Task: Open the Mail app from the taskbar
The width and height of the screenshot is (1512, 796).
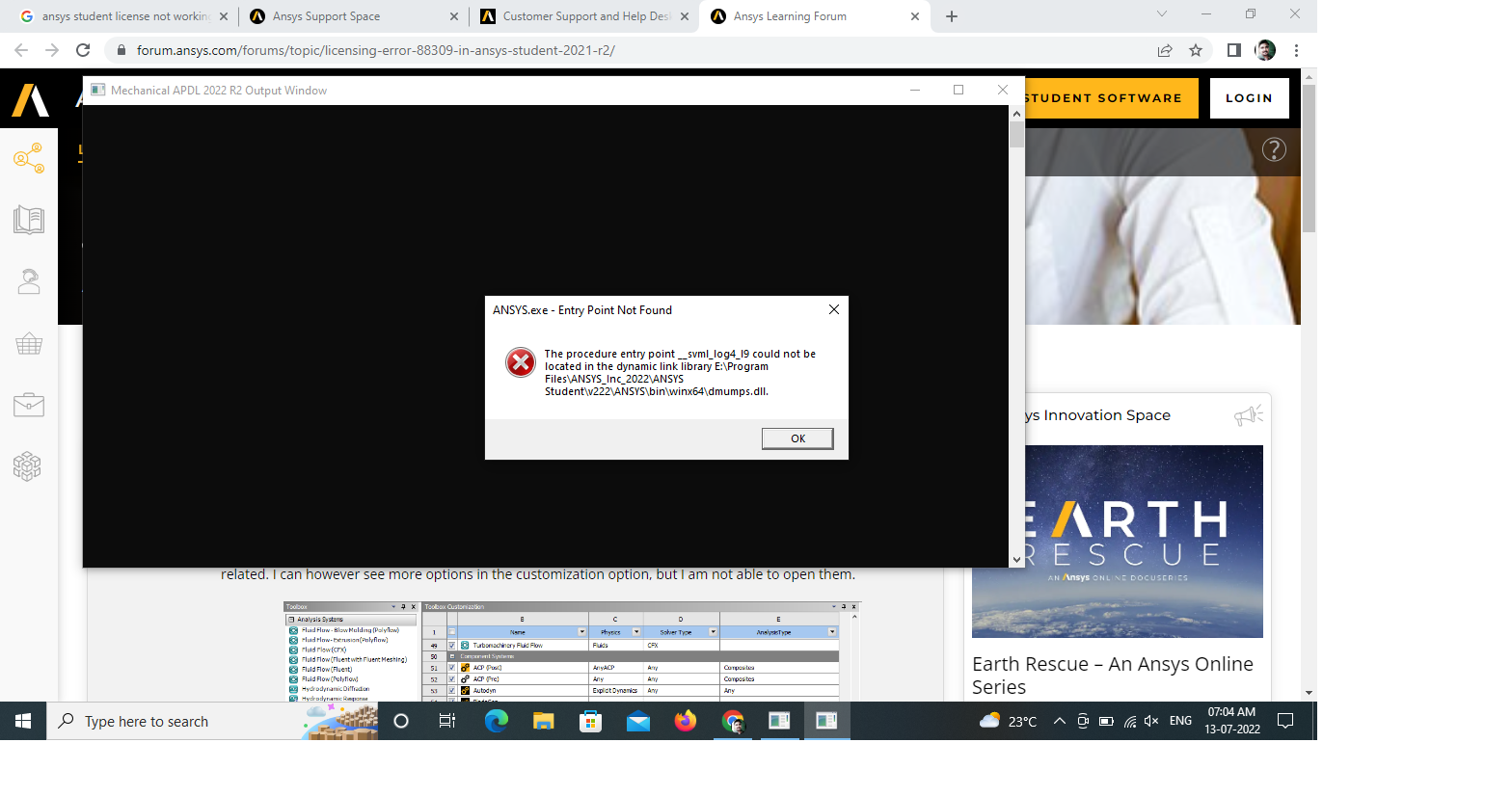Action: tap(637, 721)
